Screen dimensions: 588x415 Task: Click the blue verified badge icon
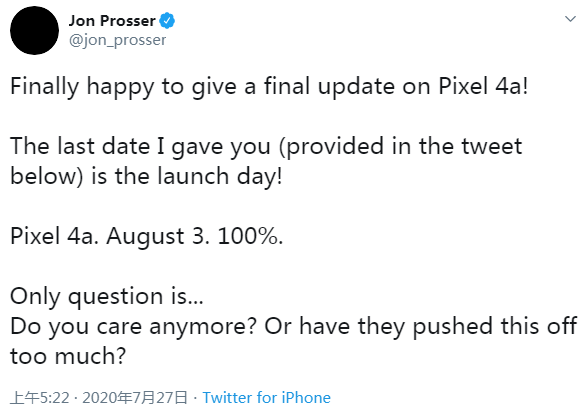[x=167, y=21]
